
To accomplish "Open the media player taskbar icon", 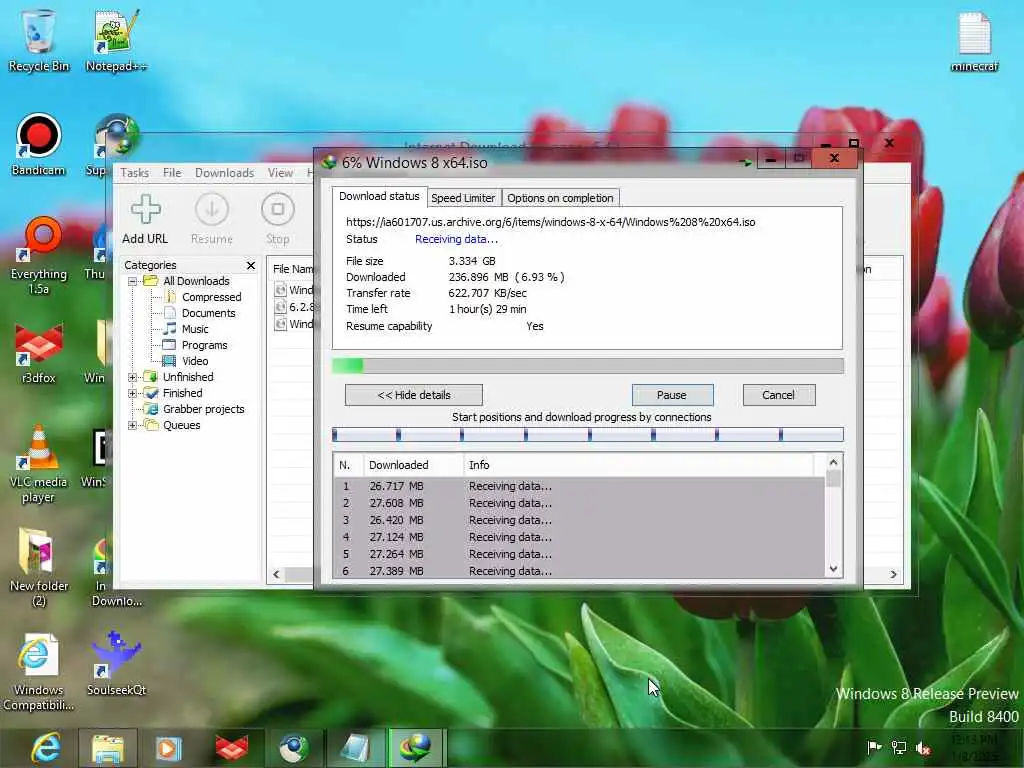I will tap(168, 748).
